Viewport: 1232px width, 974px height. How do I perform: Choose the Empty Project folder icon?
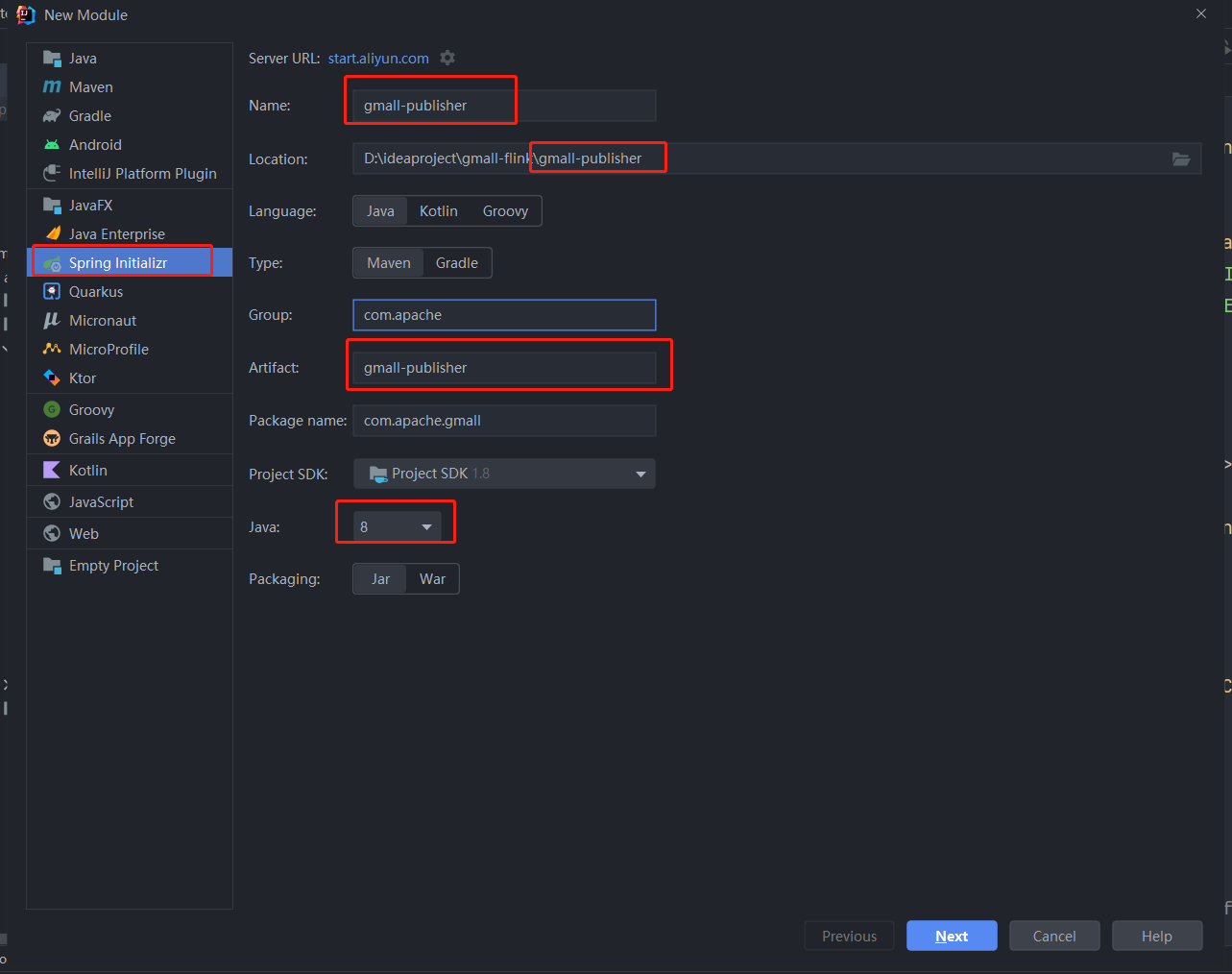(x=52, y=566)
